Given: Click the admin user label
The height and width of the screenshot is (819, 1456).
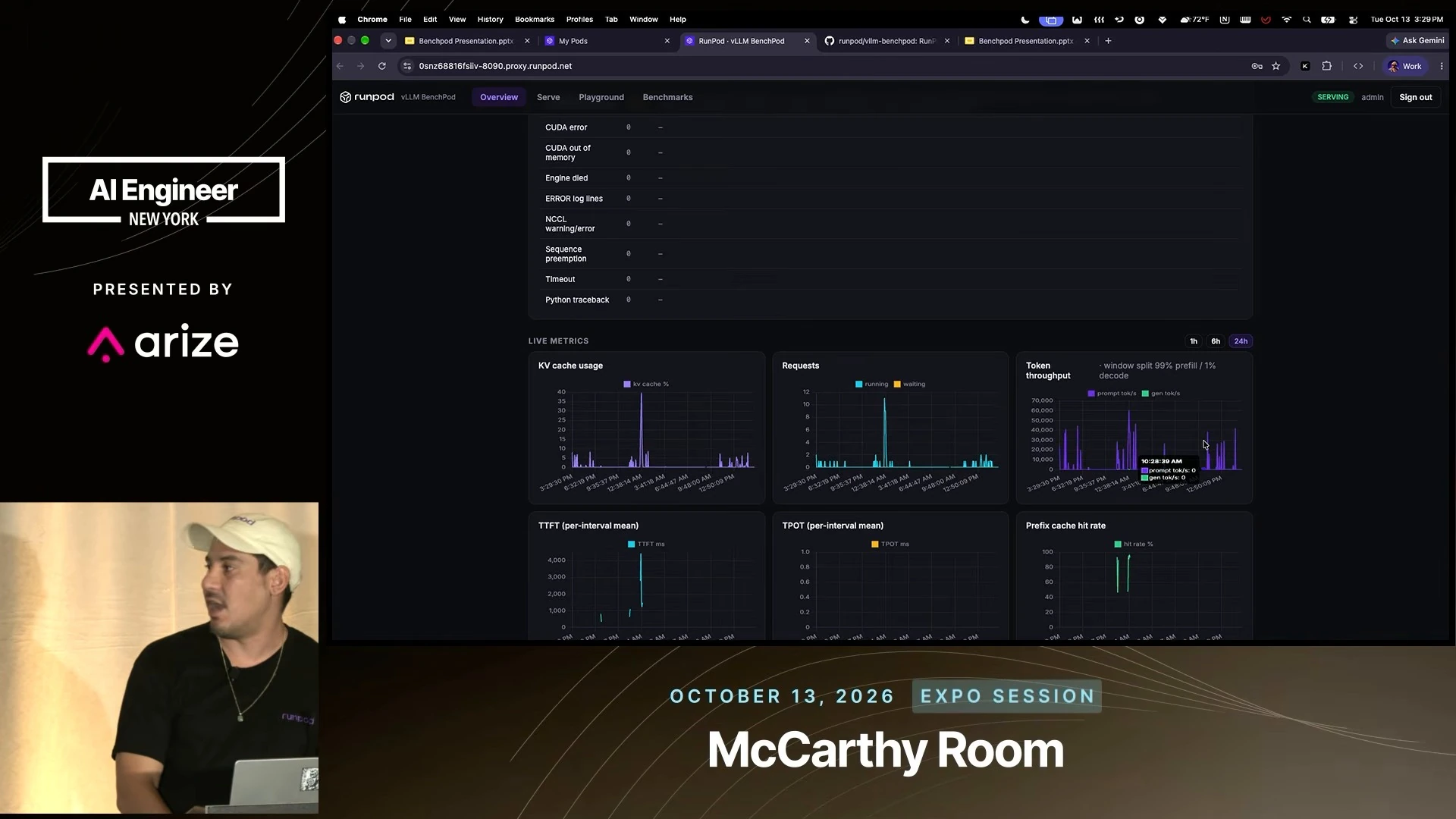Looking at the screenshot, I should click(1372, 97).
